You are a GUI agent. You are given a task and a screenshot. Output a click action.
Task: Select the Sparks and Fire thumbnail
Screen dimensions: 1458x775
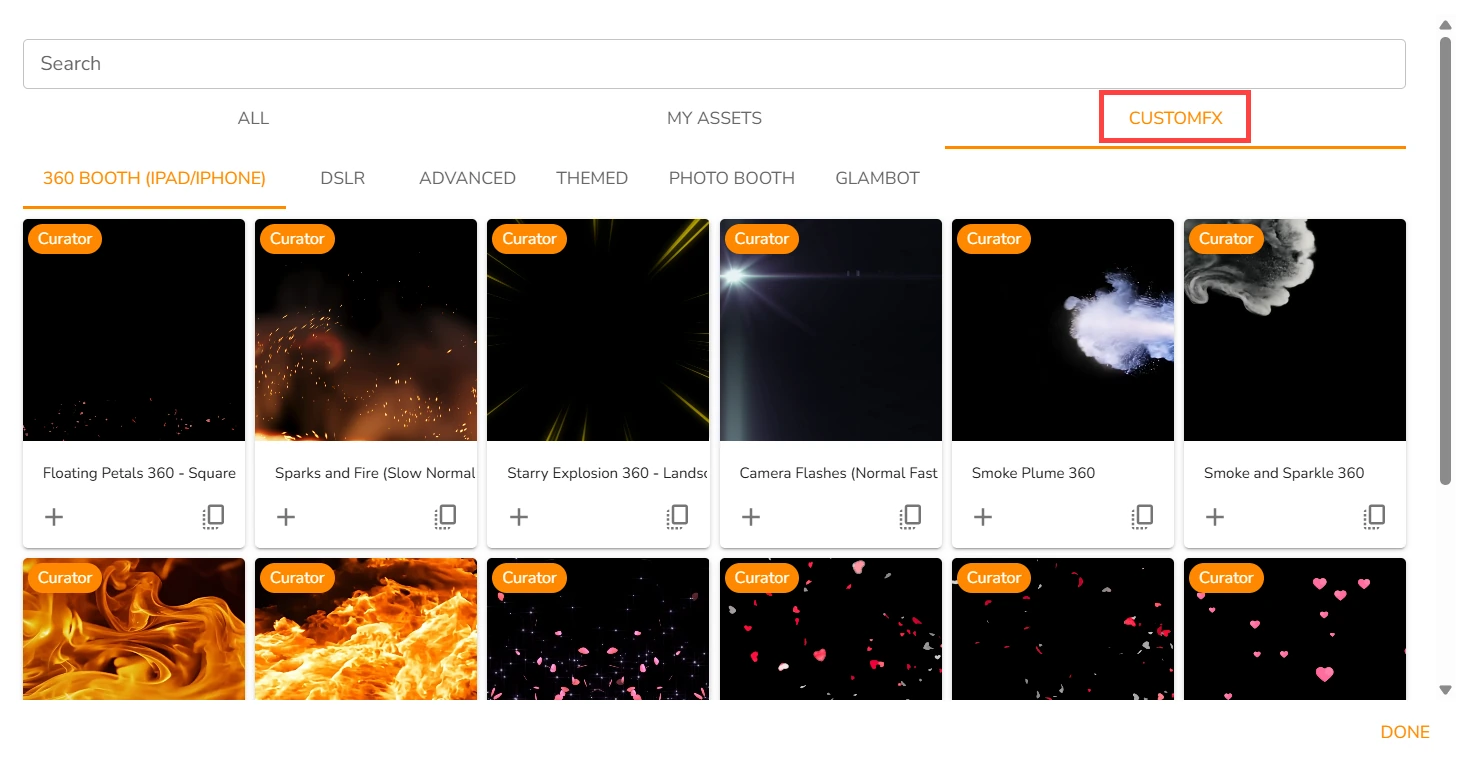[x=366, y=330]
